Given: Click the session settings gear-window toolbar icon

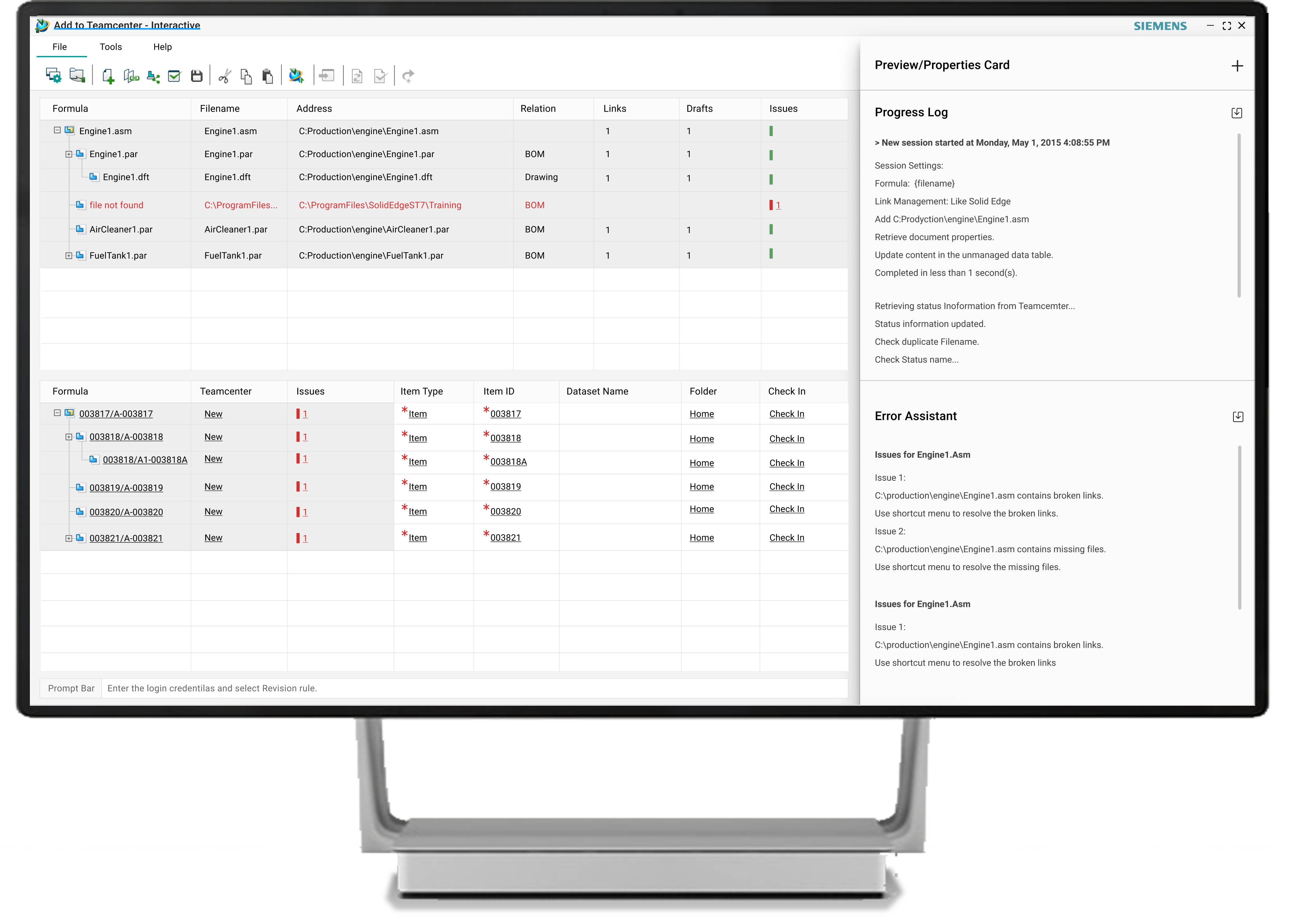Looking at the screenshot, I should click(x=53, y=76).
